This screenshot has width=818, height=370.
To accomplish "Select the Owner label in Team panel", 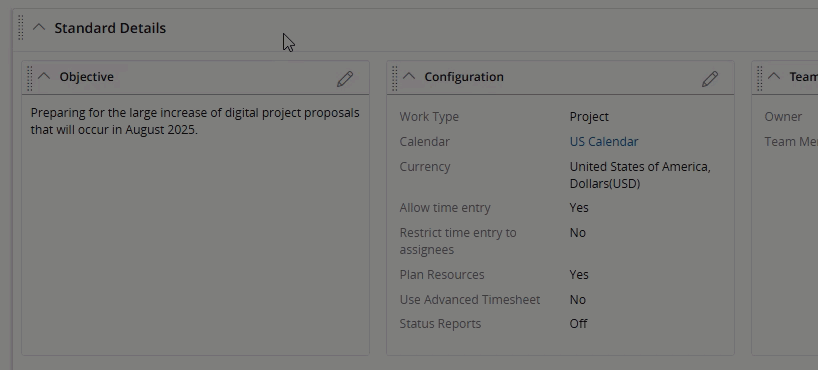I will point(783,117).
